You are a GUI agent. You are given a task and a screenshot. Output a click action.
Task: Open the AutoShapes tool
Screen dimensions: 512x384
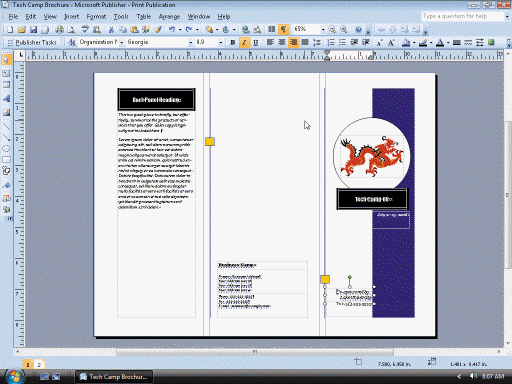[6, 171]
